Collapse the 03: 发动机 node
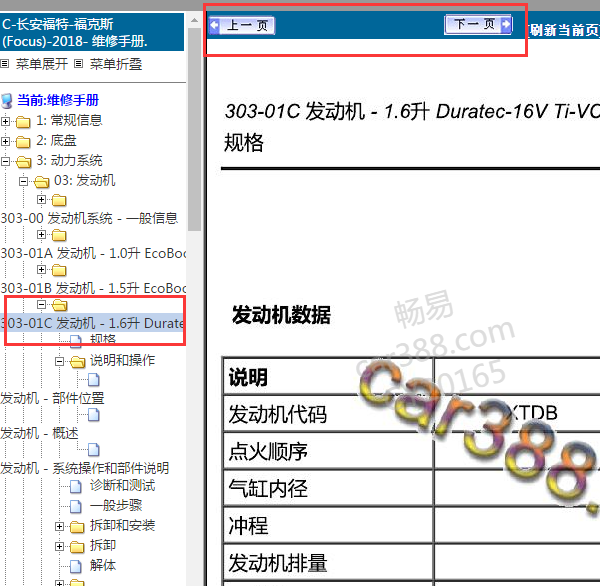The width and height of the screenshot is (600, 586). [23, 181]
